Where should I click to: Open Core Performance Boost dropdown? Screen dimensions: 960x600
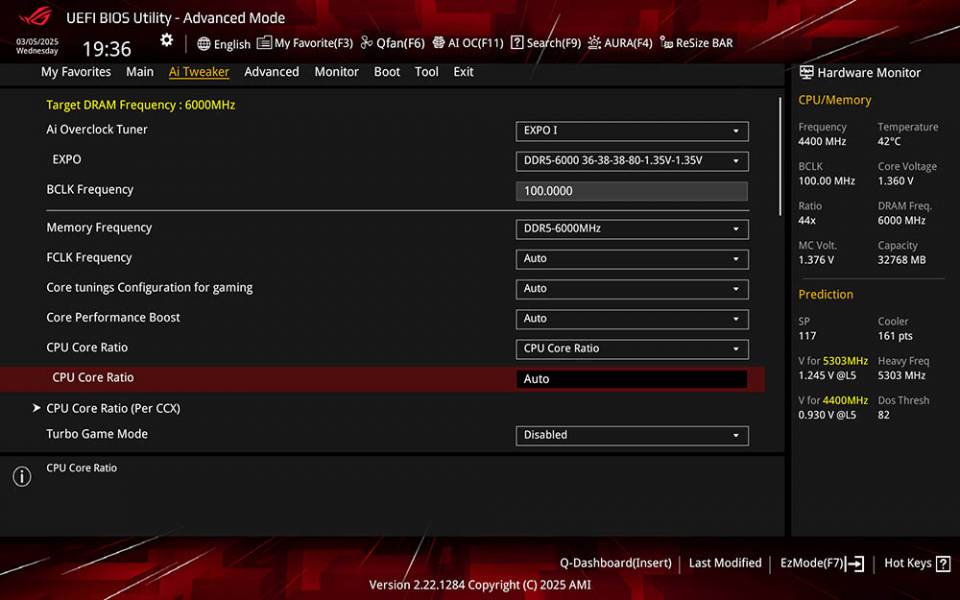632,319
